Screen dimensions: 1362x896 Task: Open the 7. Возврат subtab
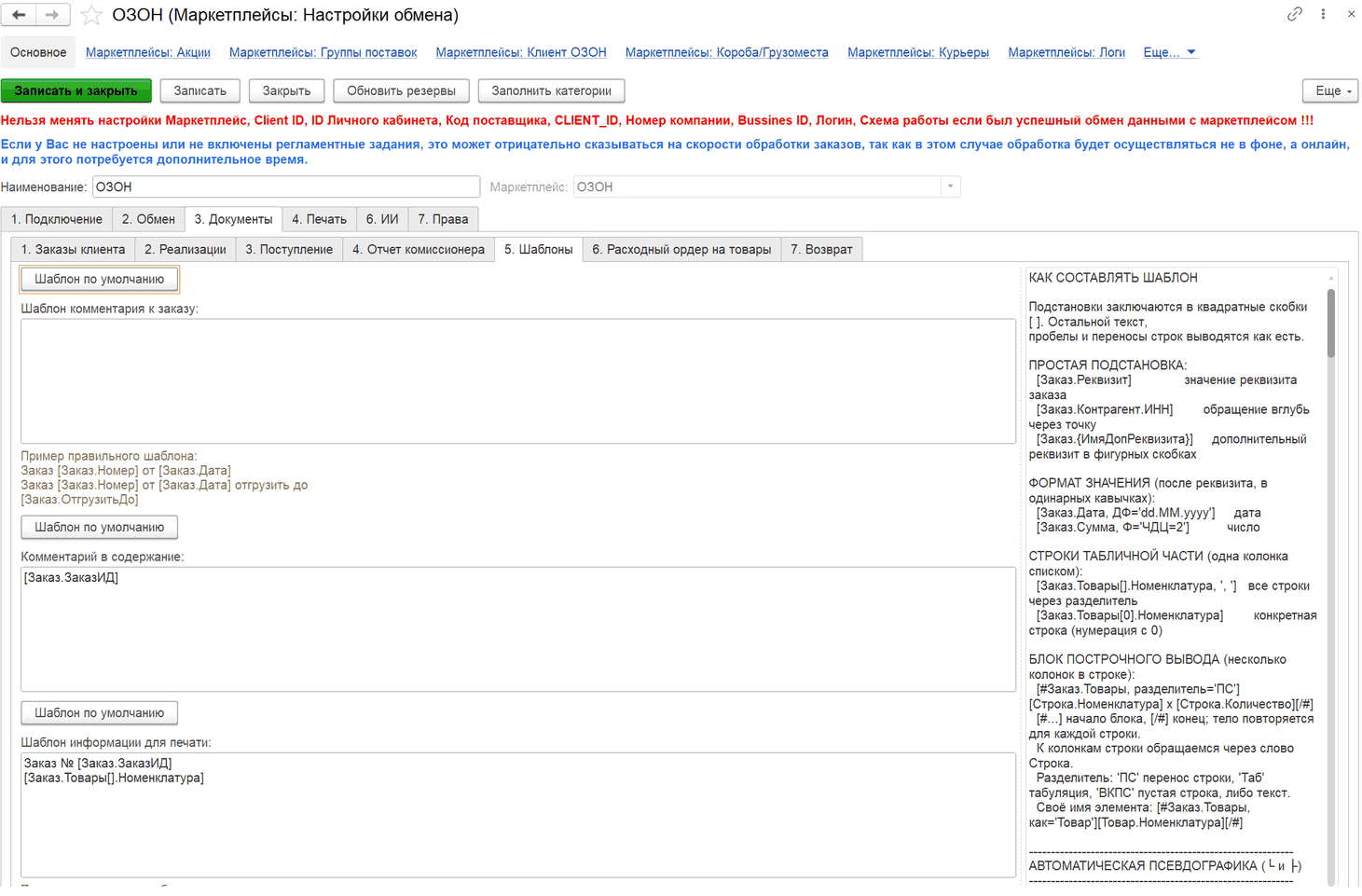tap(821, 249)
